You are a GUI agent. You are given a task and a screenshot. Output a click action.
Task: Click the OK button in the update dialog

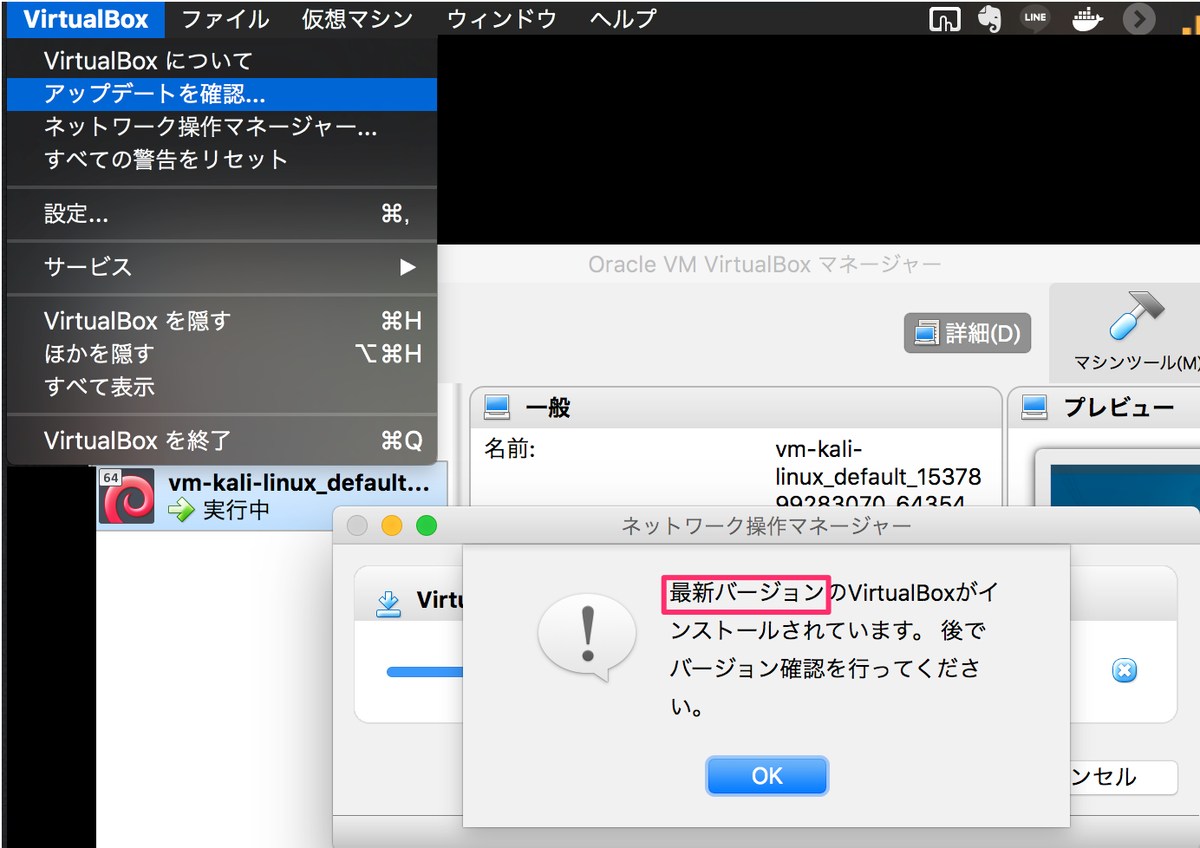pyautogui.click(x=767, y=776)
